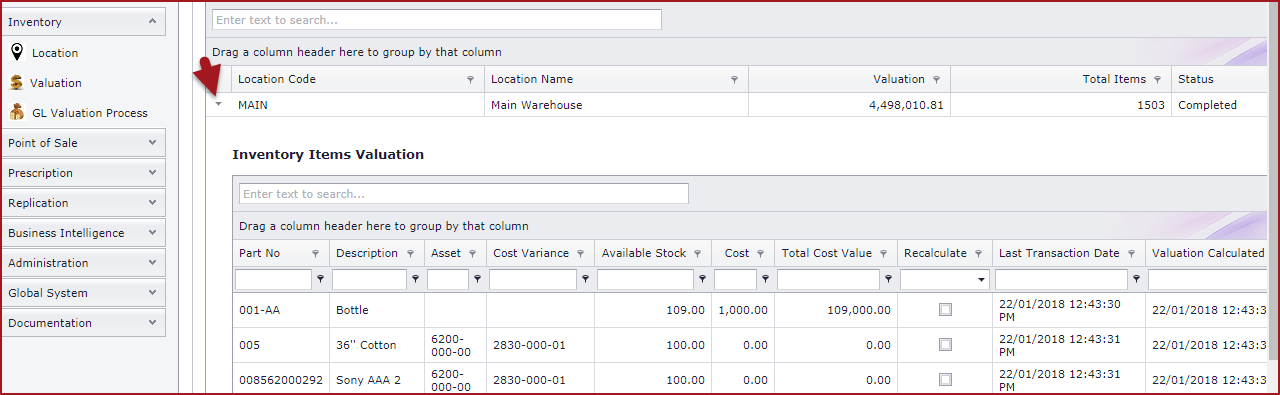Click the filter icon on Location Name header
The height and width of the screenshot is (395, 1280).
(734, 80)
